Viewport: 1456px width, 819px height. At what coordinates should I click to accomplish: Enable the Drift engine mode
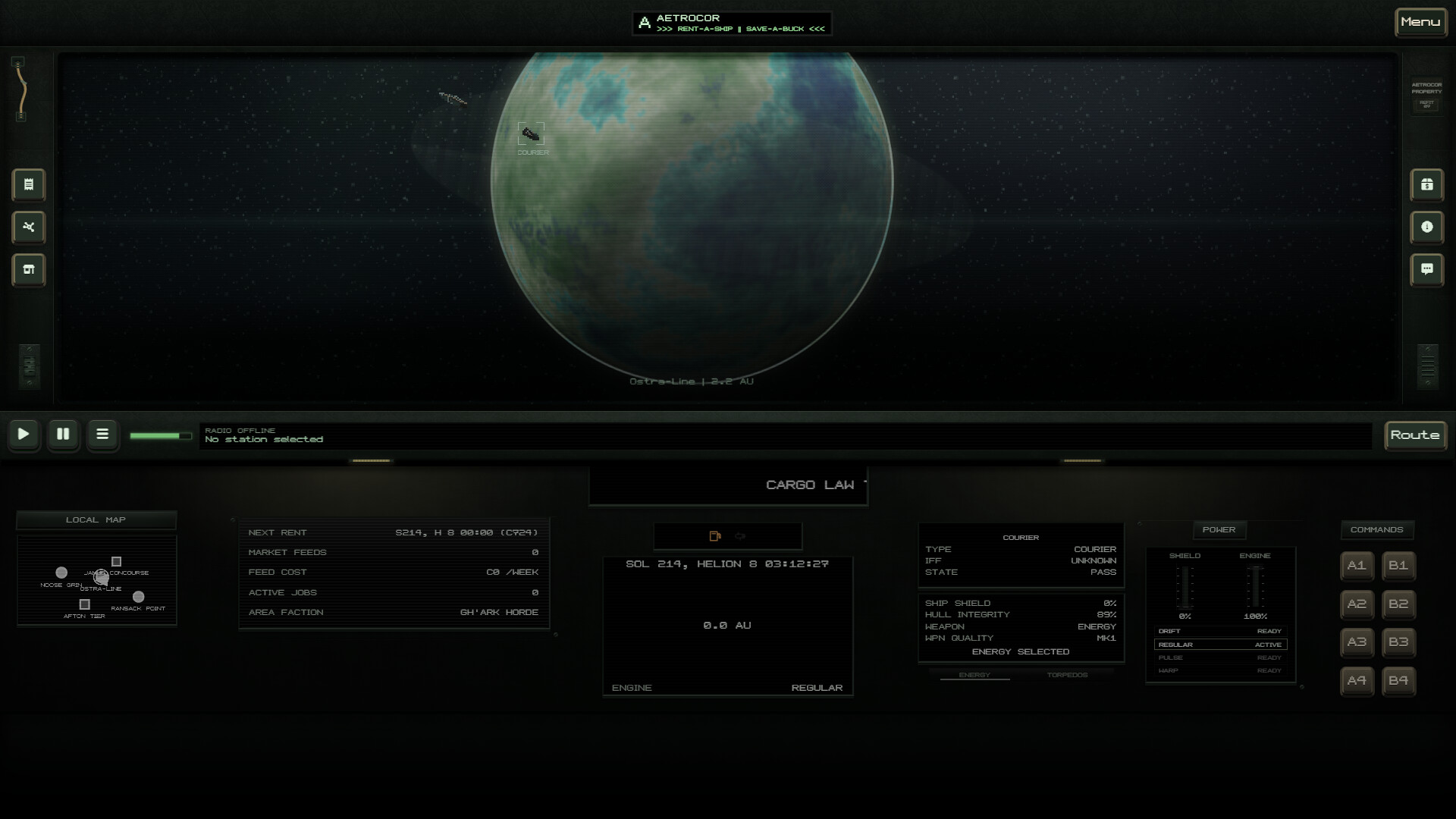point(1220,631)
